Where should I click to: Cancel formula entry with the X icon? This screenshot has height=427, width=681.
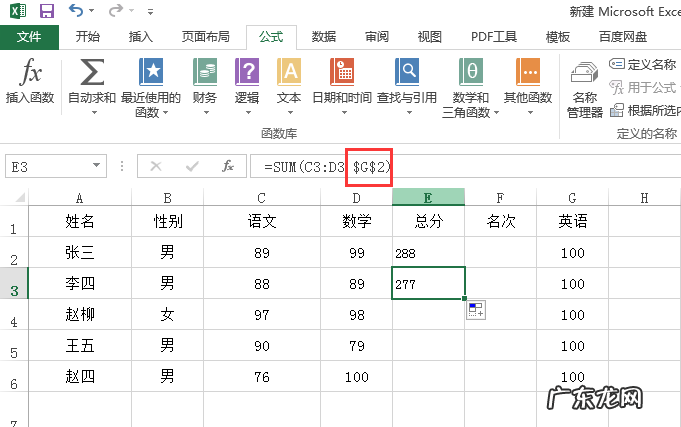click(156, 166)
